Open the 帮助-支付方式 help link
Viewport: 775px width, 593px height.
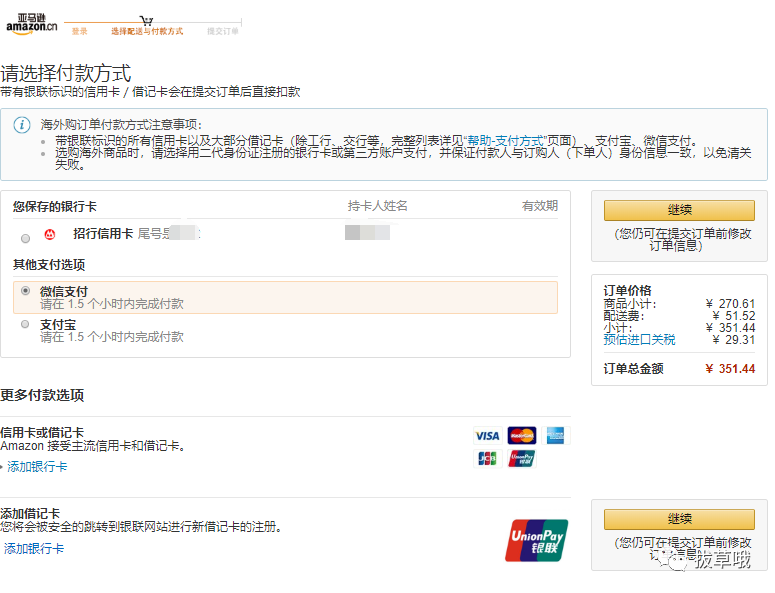[x=507, y=141]
